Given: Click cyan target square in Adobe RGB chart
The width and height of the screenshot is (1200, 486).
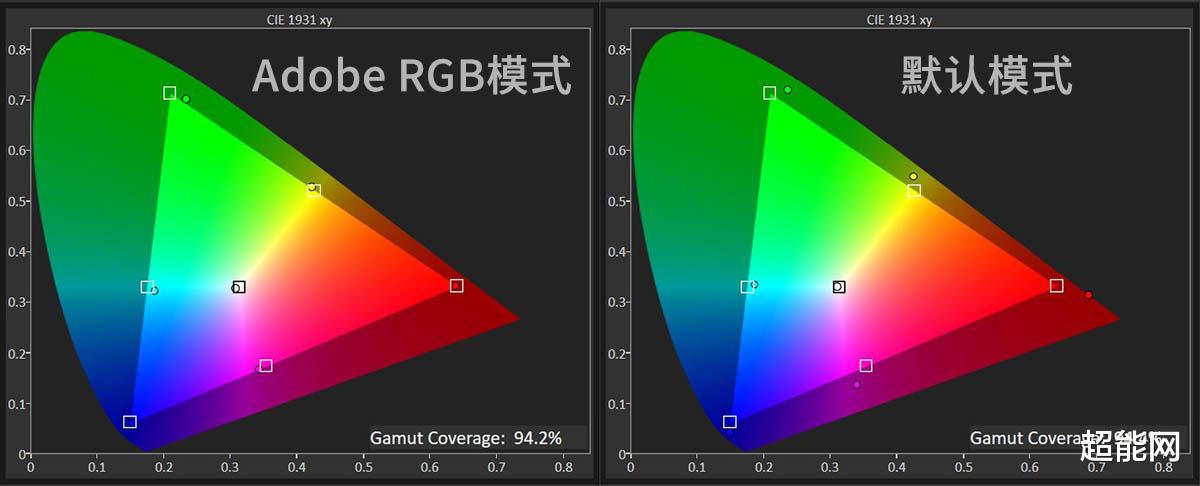Looking at the screenshot, I should (x=147, y=287).
